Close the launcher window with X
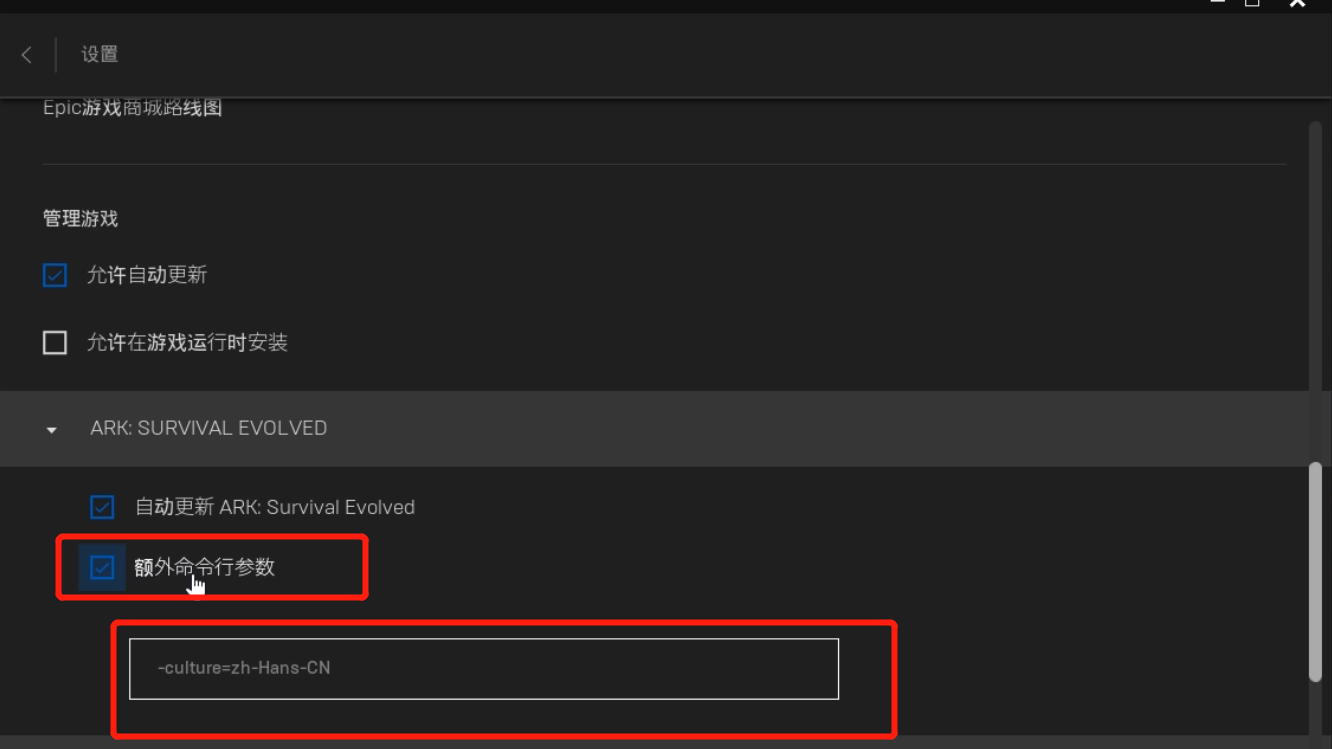 [x=1298, y=4]
